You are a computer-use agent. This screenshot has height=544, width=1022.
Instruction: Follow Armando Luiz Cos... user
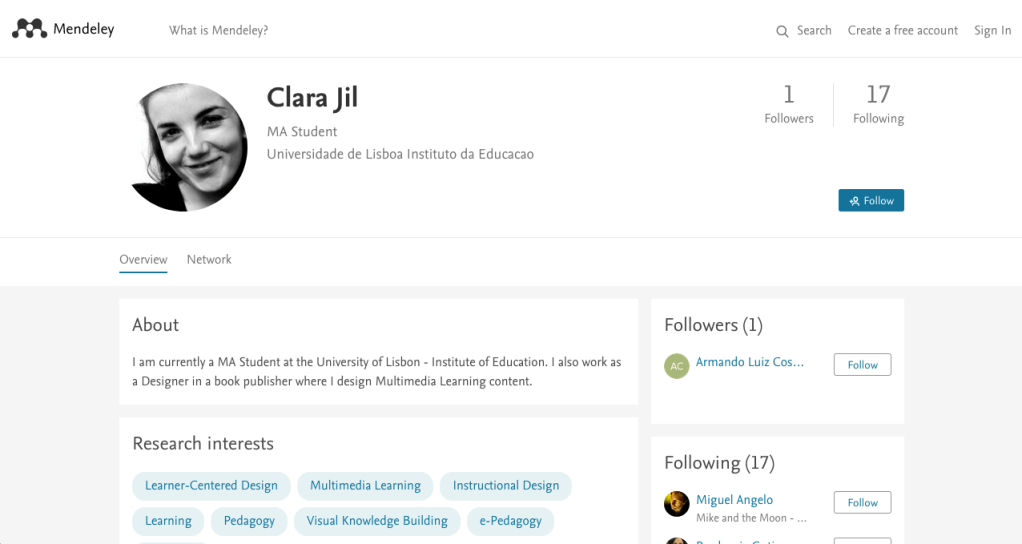[x=862, y=365]
